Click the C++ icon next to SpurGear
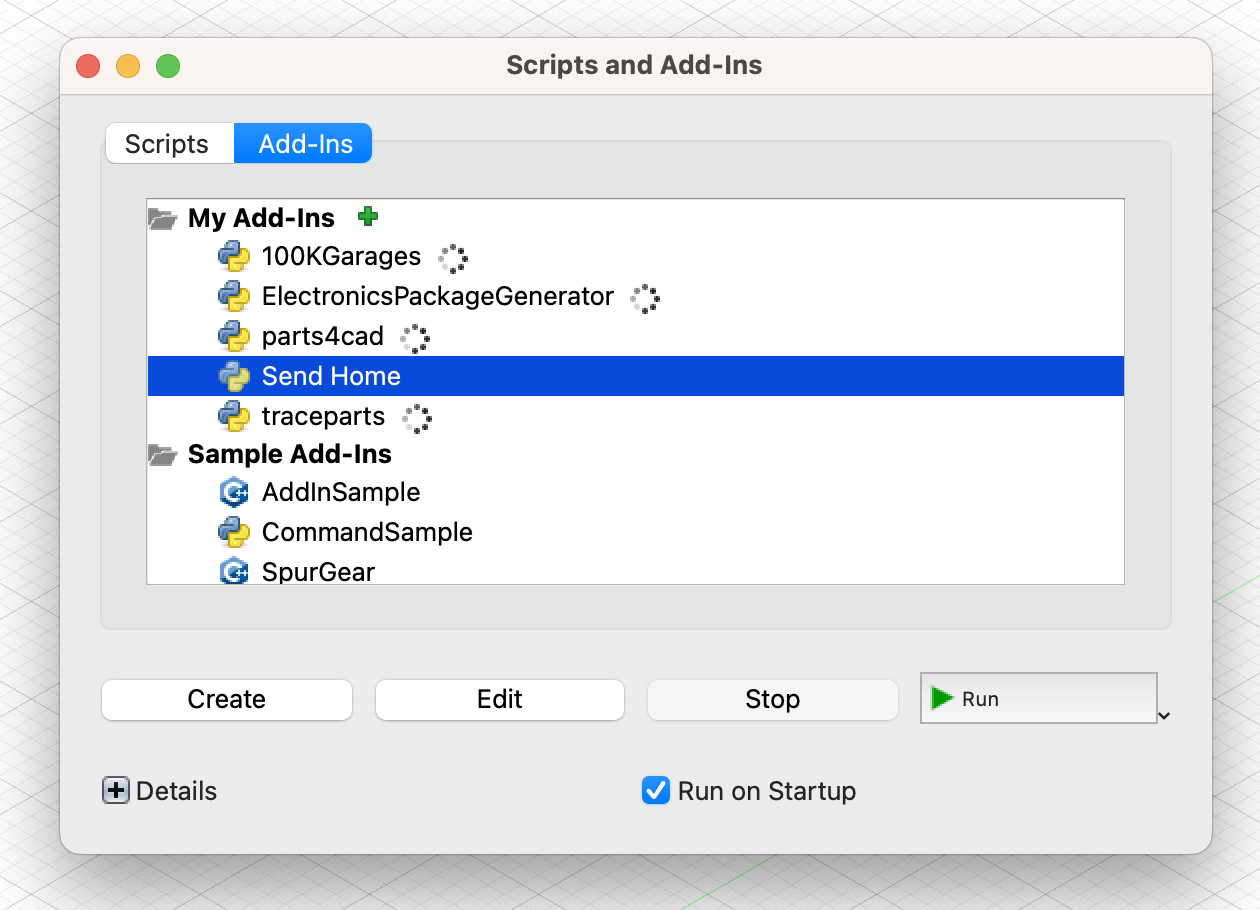 pos(234,571)
